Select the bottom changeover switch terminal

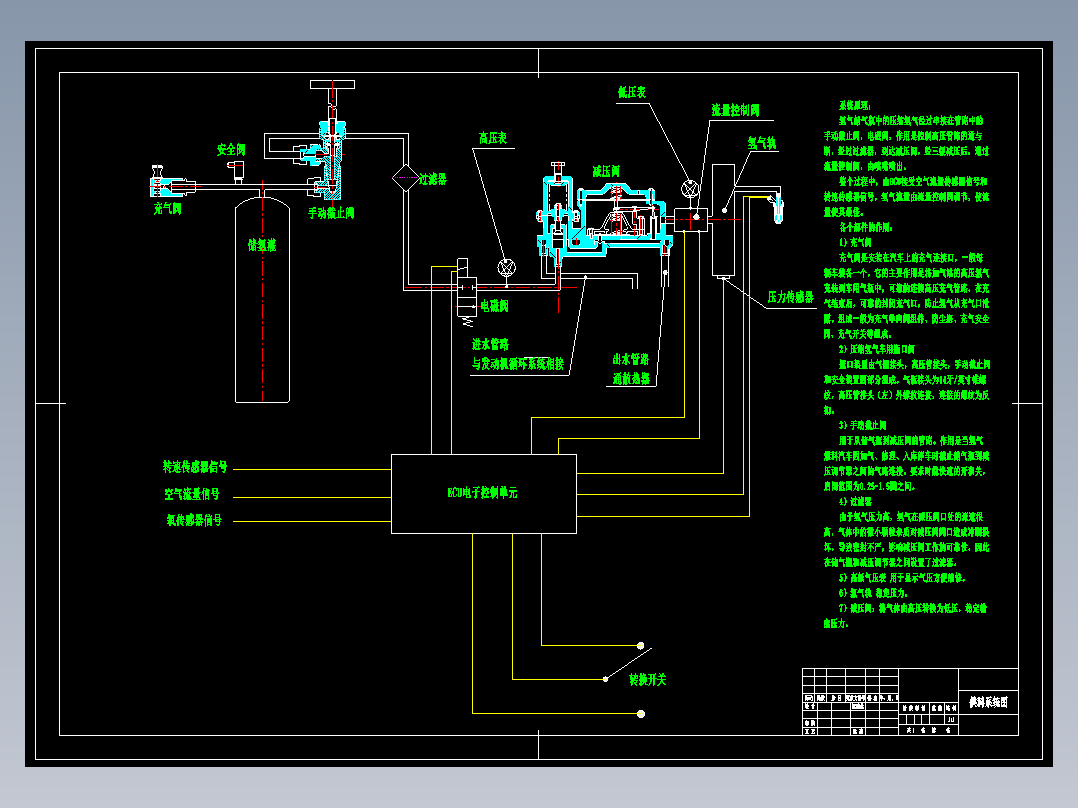641,714
